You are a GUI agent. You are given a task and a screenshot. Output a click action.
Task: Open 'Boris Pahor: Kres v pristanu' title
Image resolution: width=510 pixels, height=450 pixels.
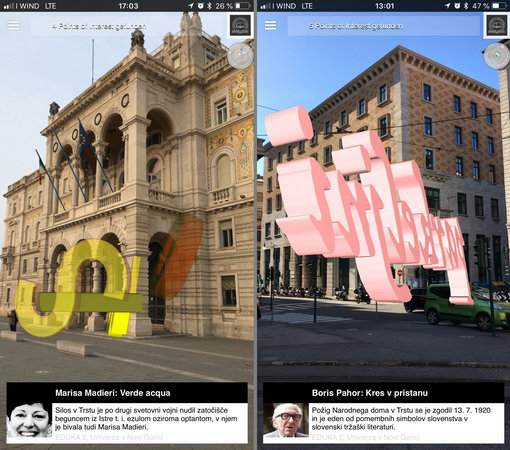point(370,393)
